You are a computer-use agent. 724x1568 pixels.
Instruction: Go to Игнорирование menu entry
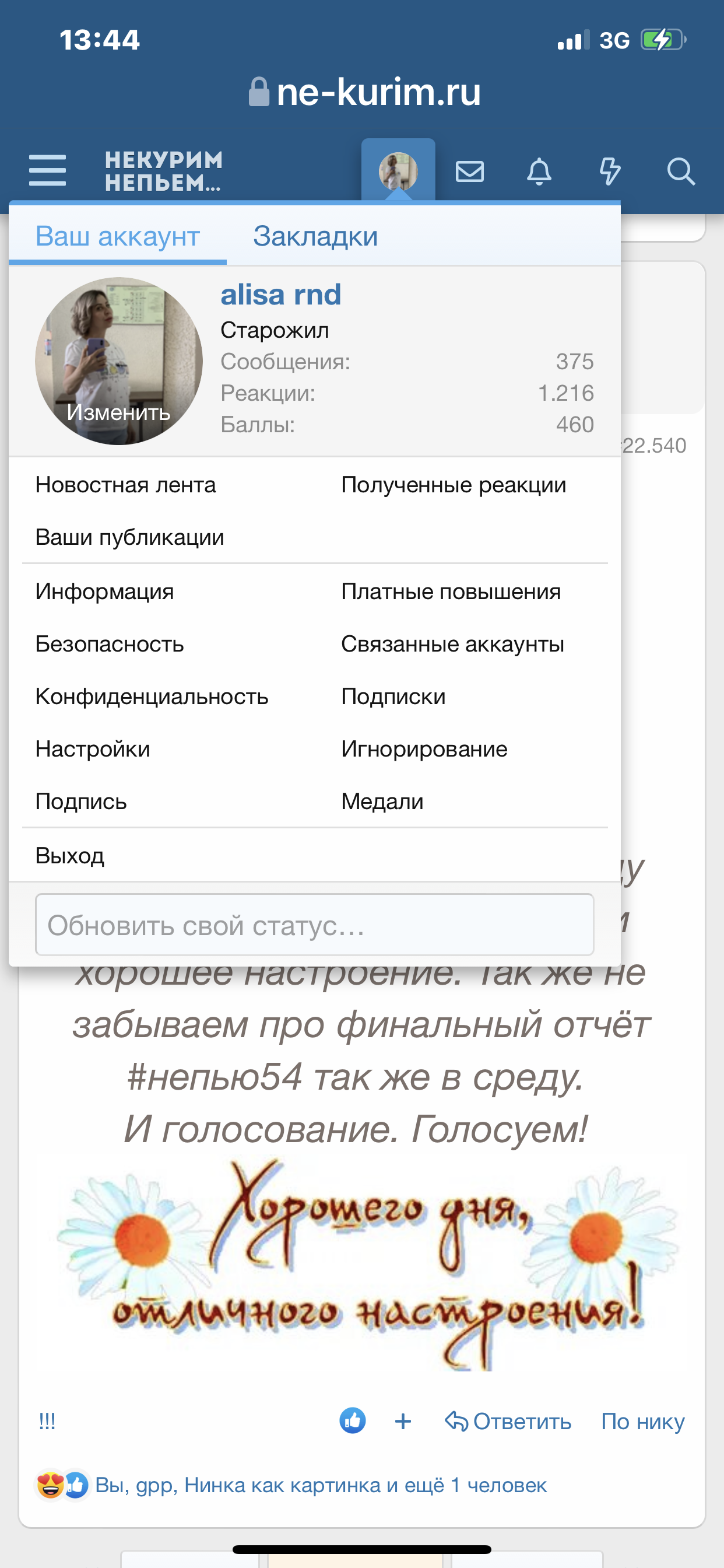point(424,748)
